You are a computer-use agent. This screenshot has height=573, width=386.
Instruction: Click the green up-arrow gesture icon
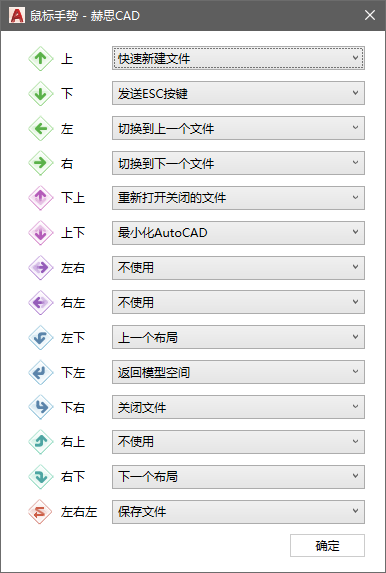tap(41, 58)
